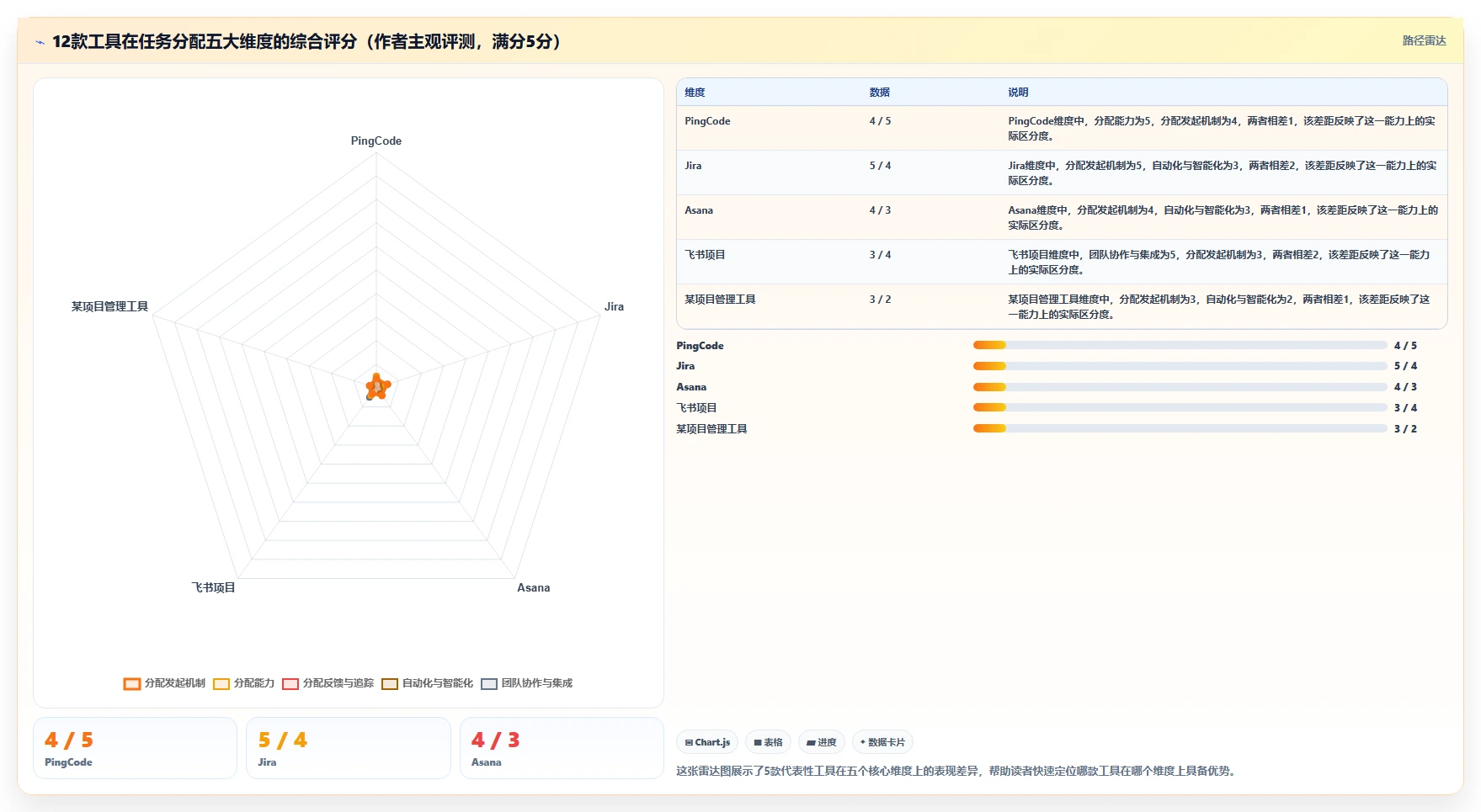The image size is (1481, 812).
Task: Click the Jira table row name
Action: coord(693,166)
